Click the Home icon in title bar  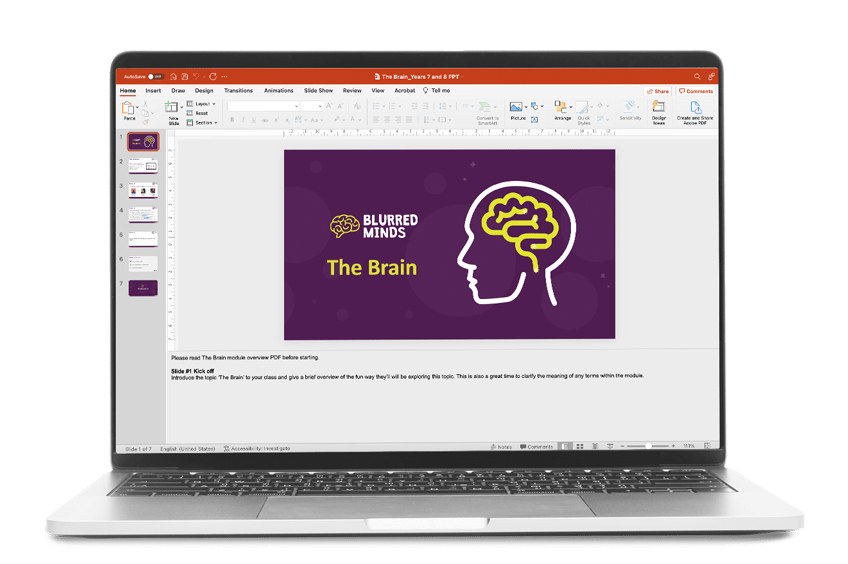[x=173, y=77]
